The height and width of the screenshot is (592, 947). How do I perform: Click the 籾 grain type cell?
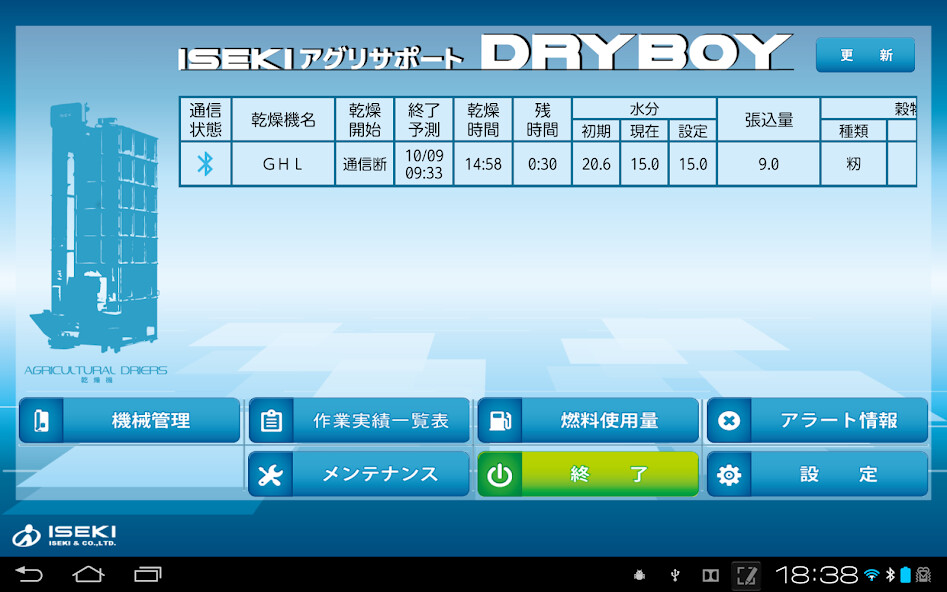[x=853, y=164]
